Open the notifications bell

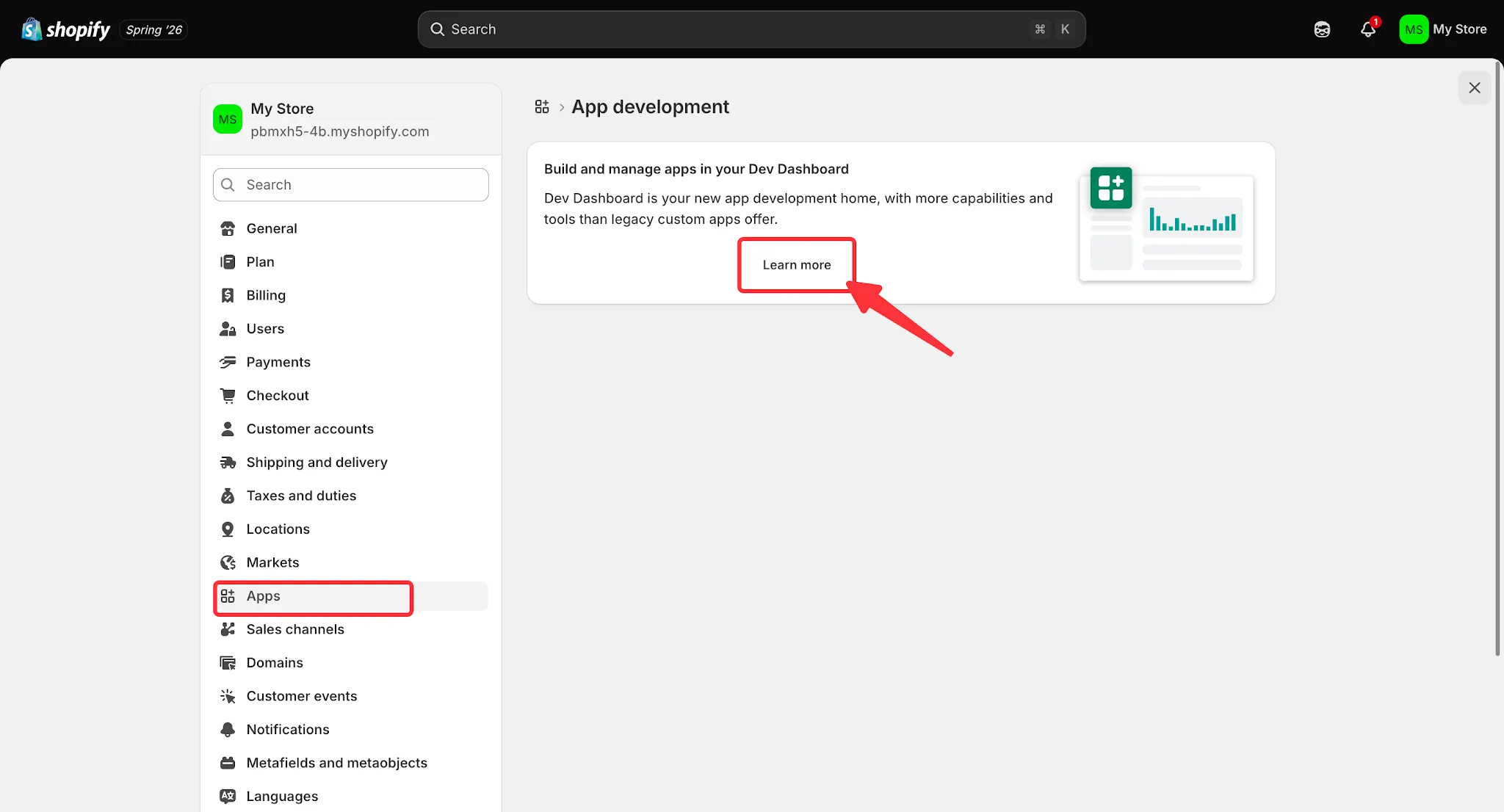[1368, 29]
